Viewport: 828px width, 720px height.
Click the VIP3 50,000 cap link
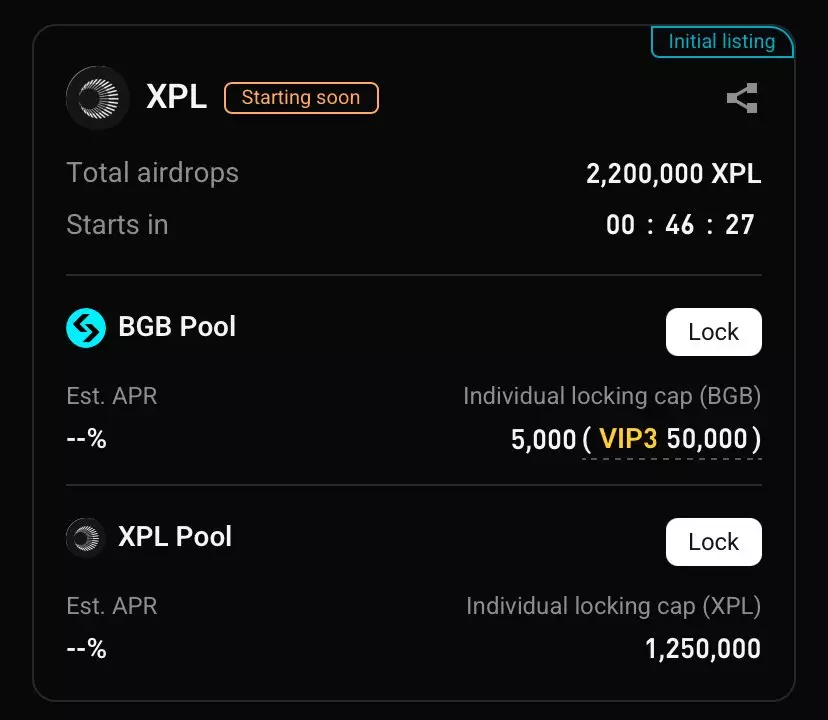coord(673,439)
